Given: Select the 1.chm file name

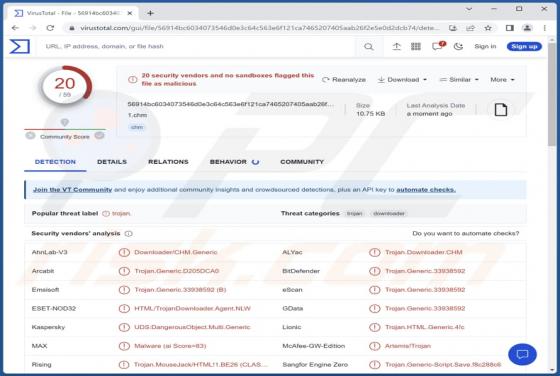Looking at the screenshot, I should tap(138, 115).
